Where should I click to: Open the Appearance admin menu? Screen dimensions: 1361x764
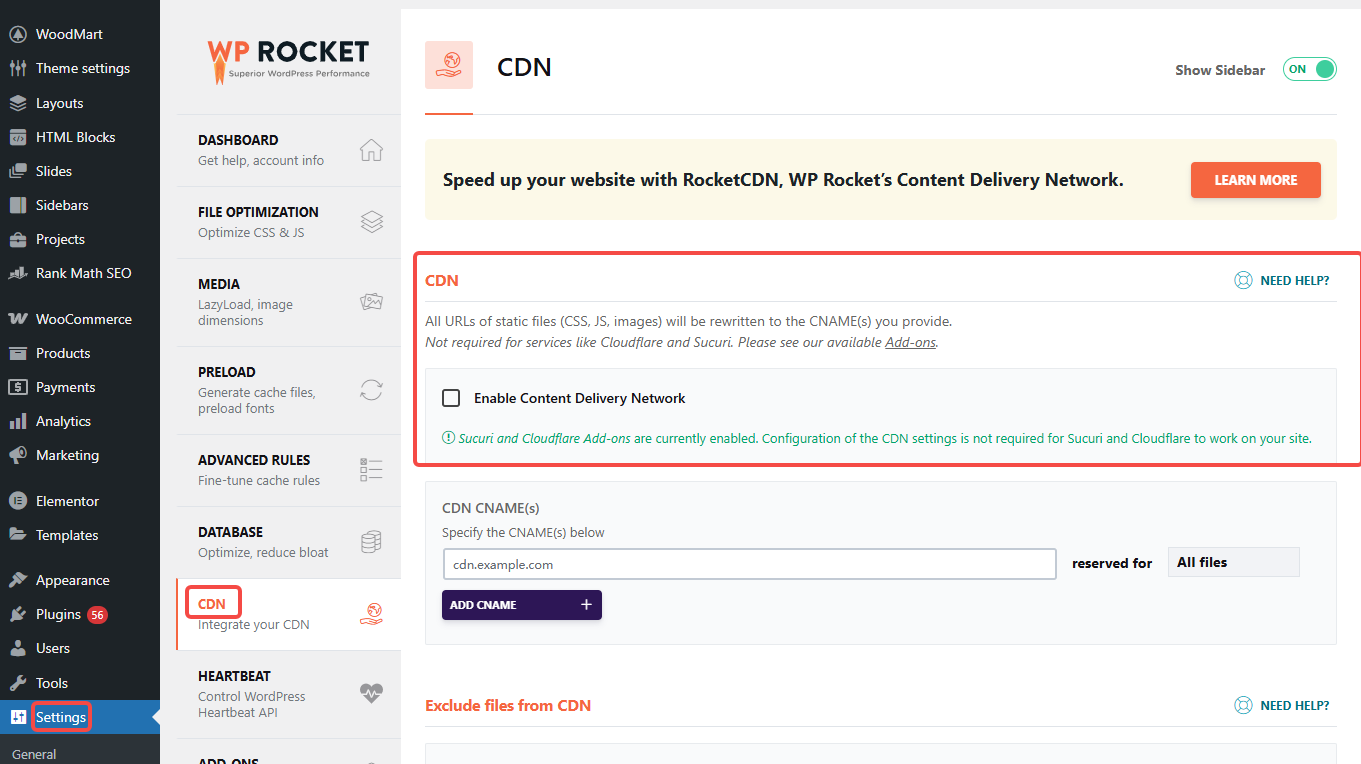point(72,580)
